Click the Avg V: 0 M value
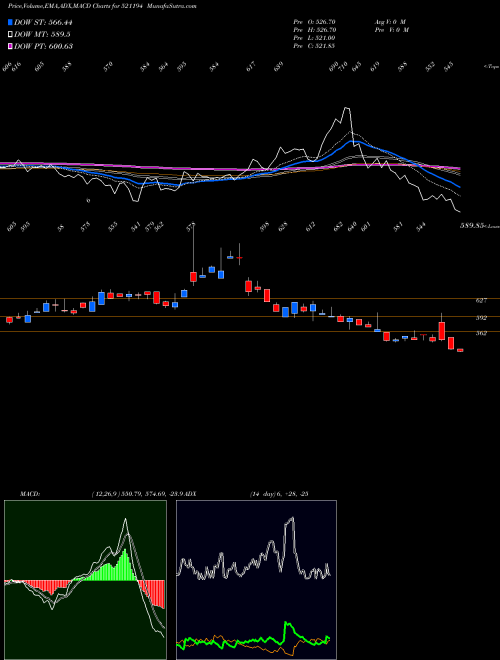The image size is (500, 660). [391, 22]
